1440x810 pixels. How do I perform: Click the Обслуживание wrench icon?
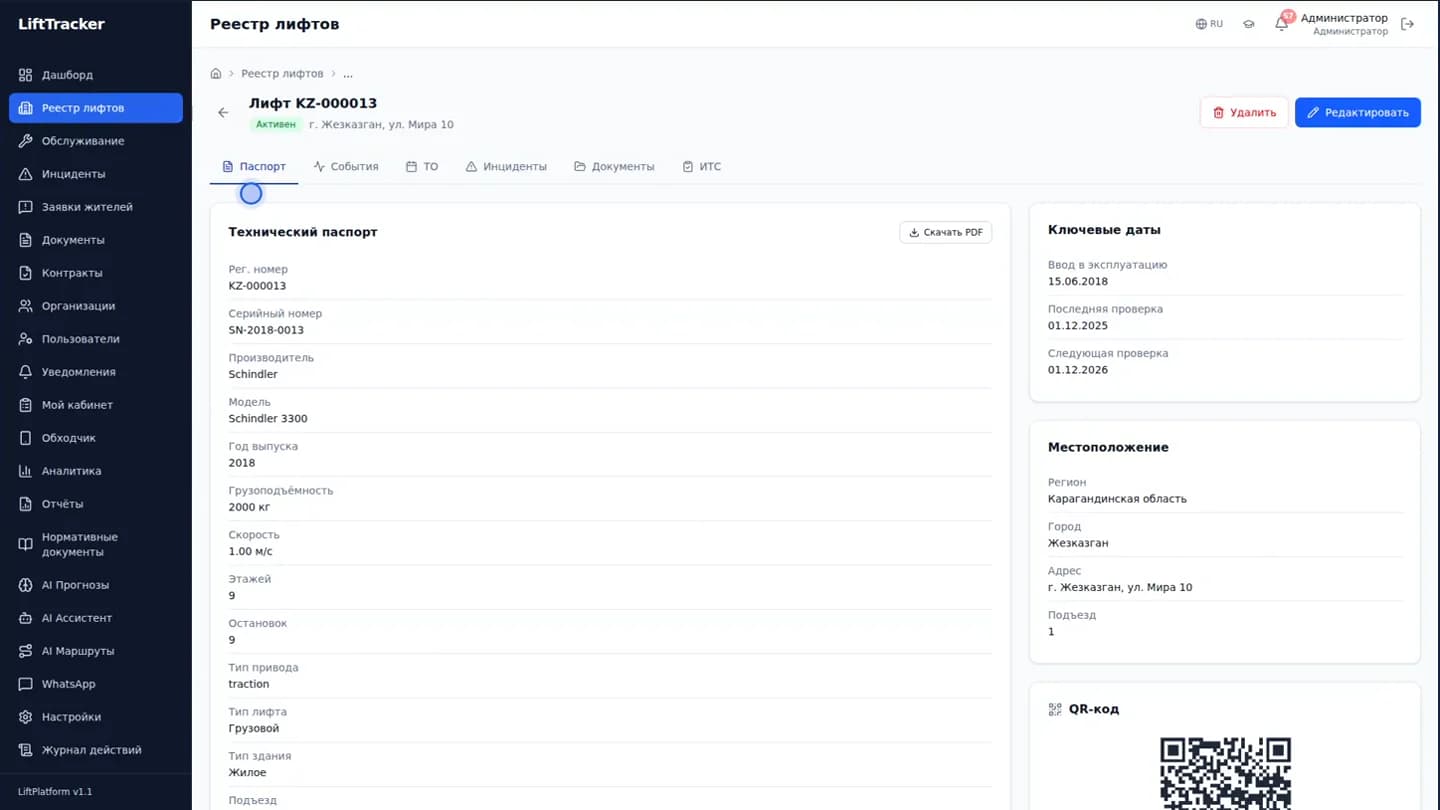26,141
